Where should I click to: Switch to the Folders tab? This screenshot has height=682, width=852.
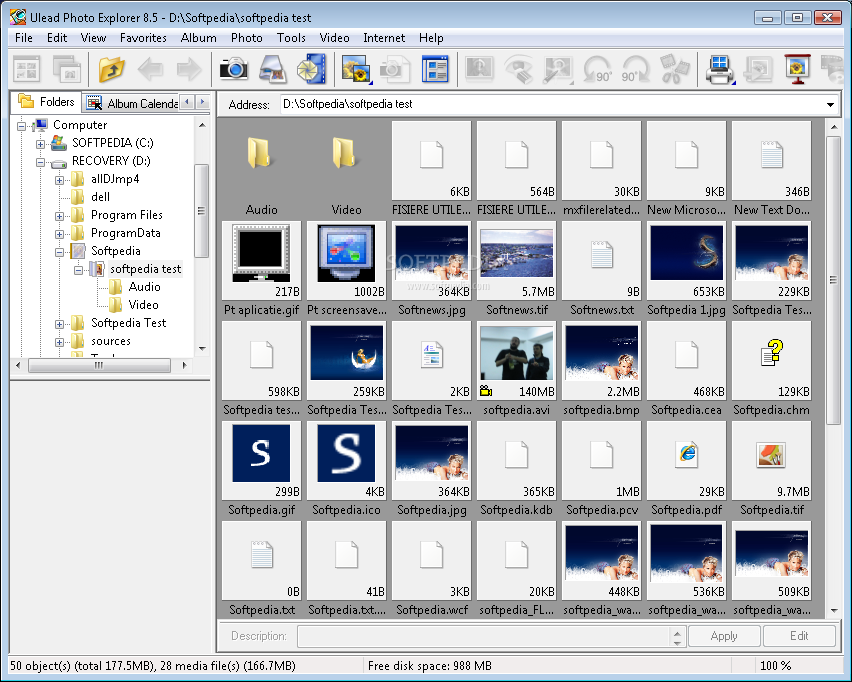[46, 102]
